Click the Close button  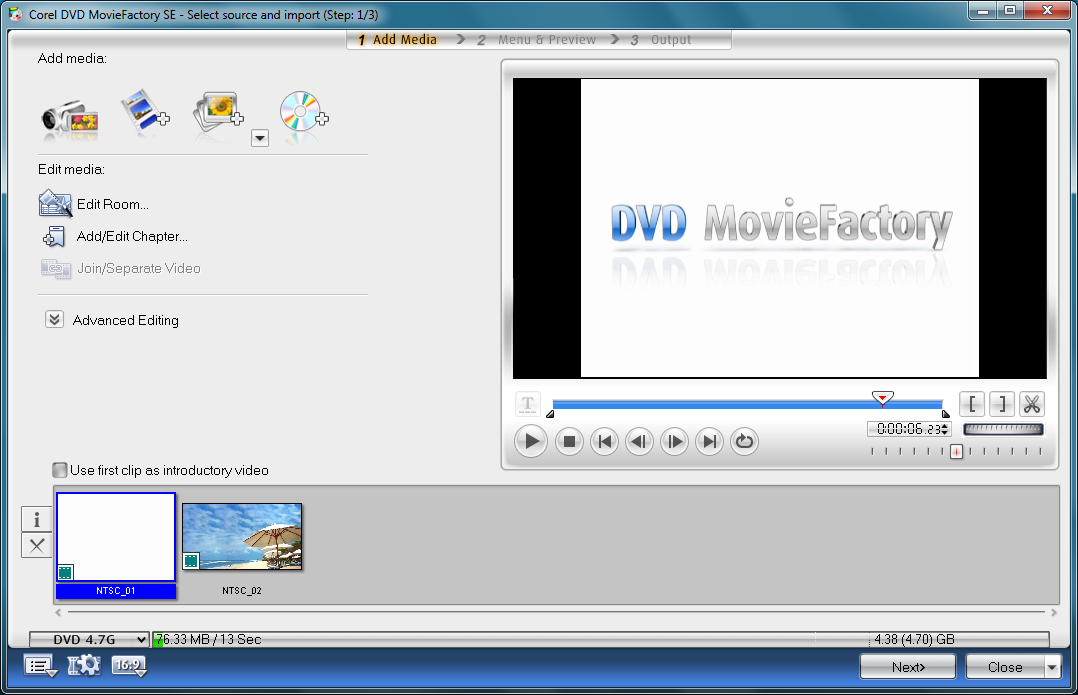coord(1005,667)
